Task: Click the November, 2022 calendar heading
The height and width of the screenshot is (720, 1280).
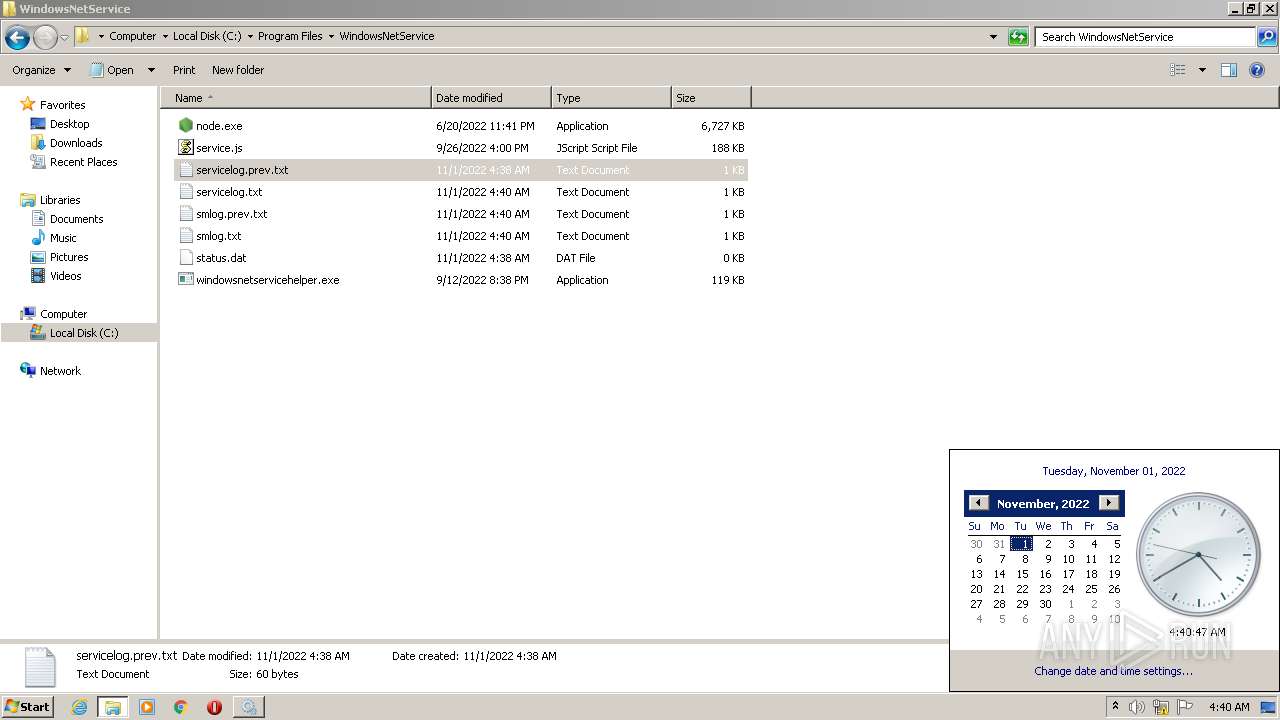Action: point(1043,504)
